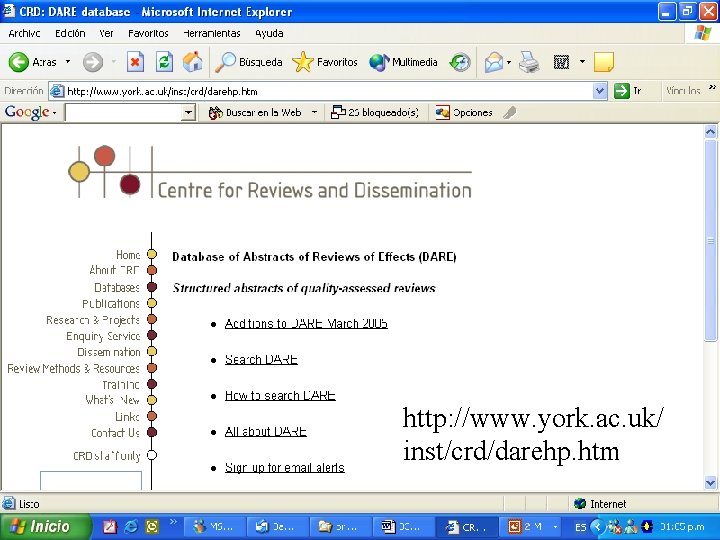The height and width of the screenshot is (540, 720).
Task: Click the yellow note icon in the toolbar
Action: coord(603,62)
